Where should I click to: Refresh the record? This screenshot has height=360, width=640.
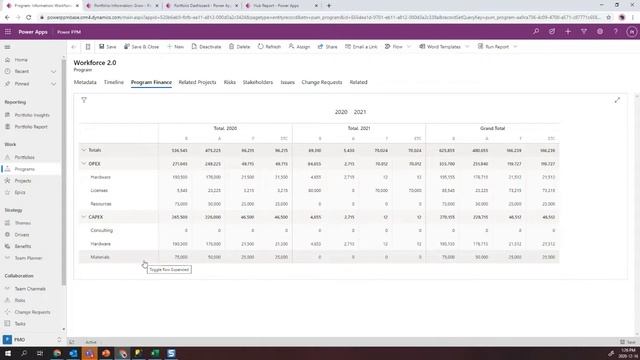(269, 47)
